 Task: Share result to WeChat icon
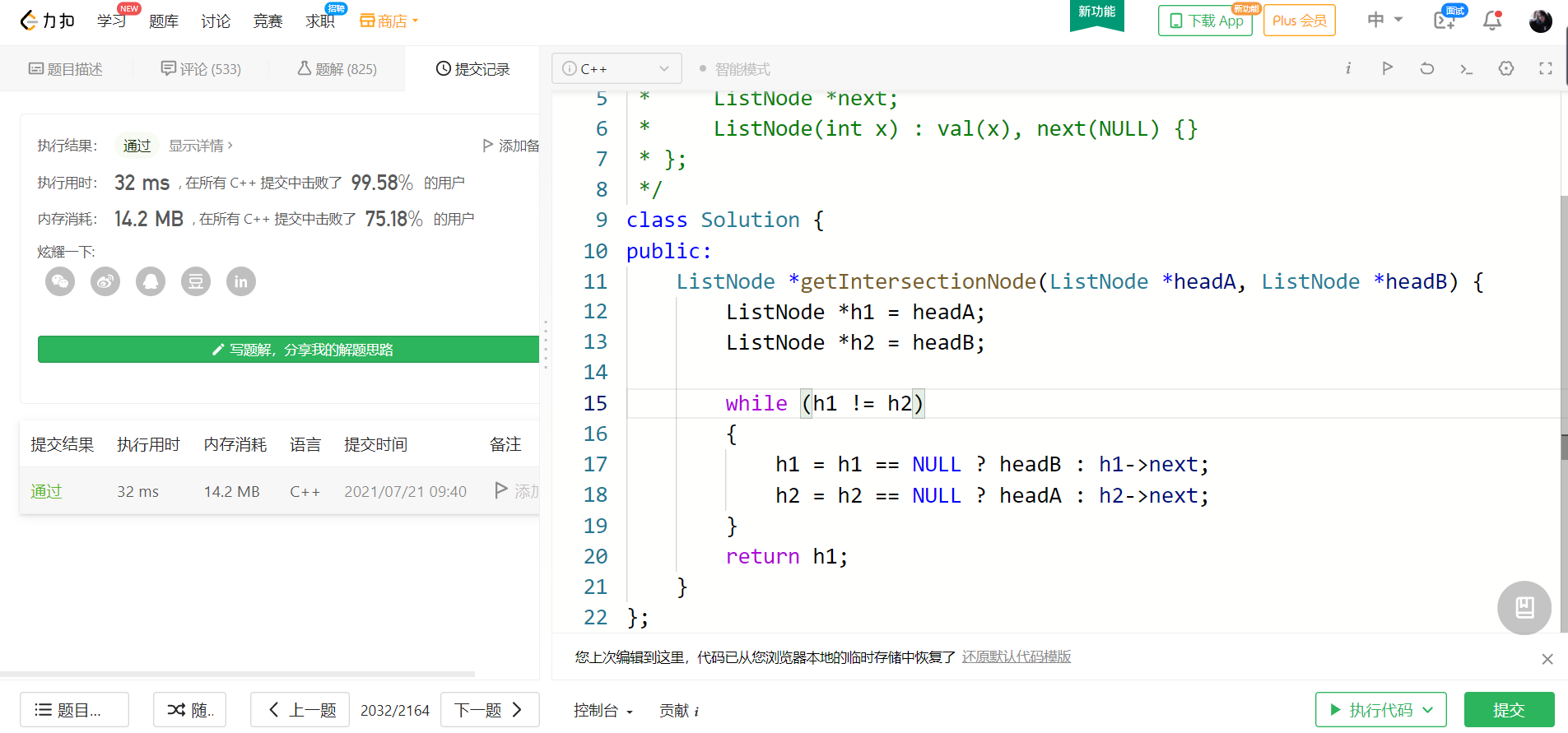tap(60, 281)
